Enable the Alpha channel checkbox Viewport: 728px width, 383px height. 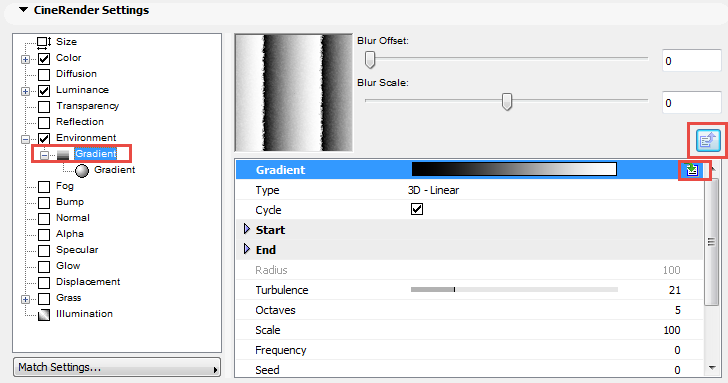pos(44,235)
